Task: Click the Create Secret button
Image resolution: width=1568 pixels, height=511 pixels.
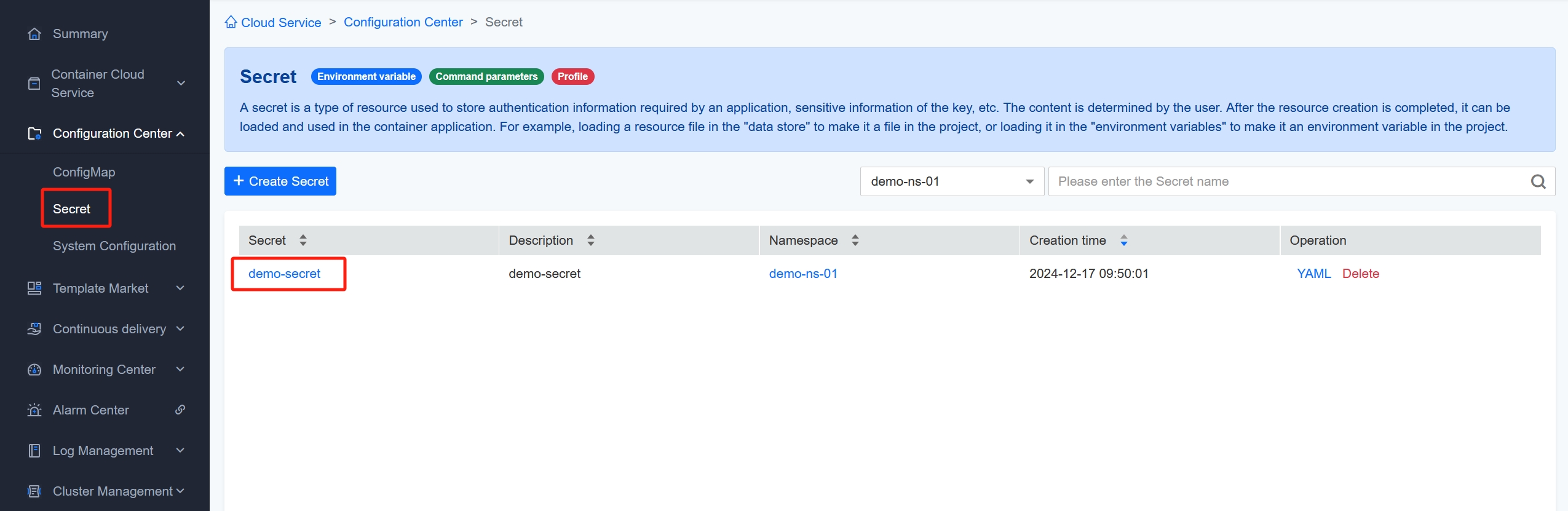Action: tap(280, 181)
